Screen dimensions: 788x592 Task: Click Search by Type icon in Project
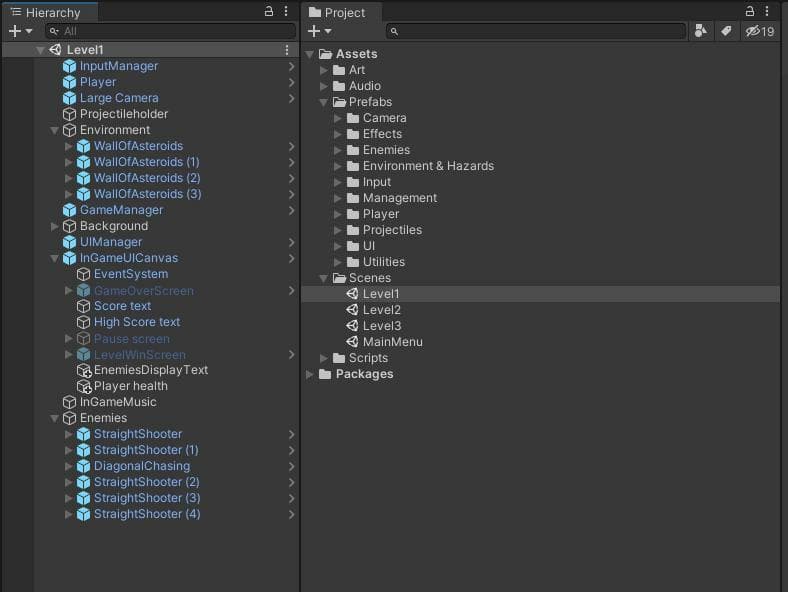pyautogui.click(x=701, y=31)
